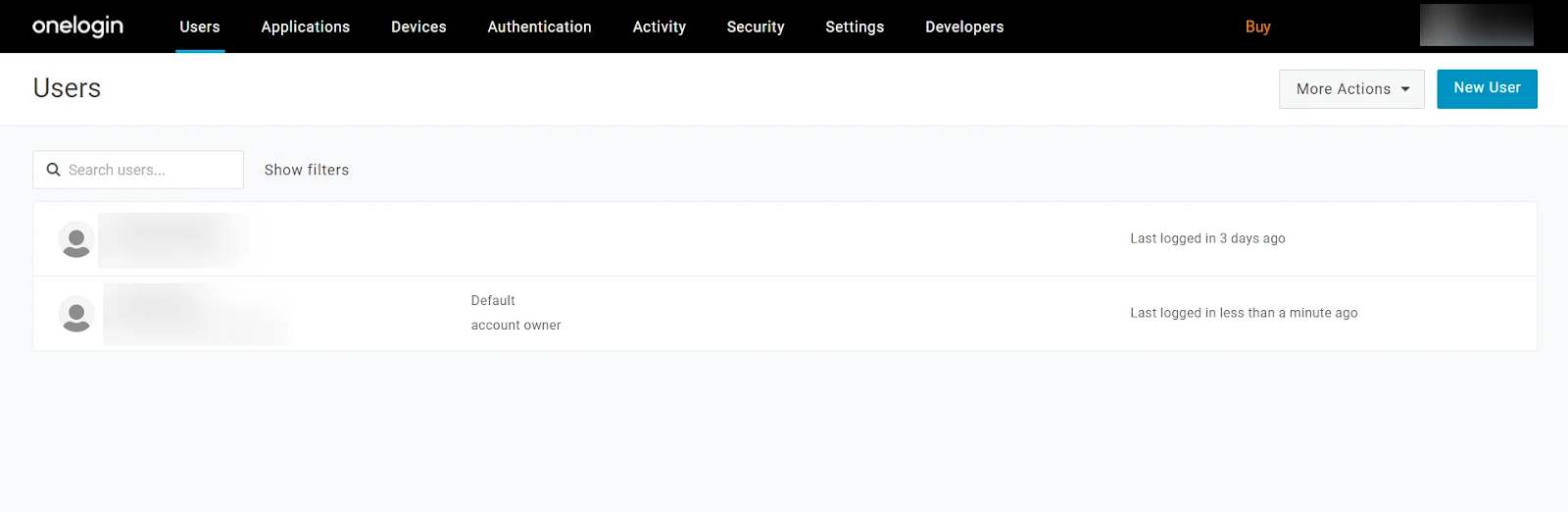Expand the Show filters option
Viewport: 1568px width, 512px height.
point(307,170)
